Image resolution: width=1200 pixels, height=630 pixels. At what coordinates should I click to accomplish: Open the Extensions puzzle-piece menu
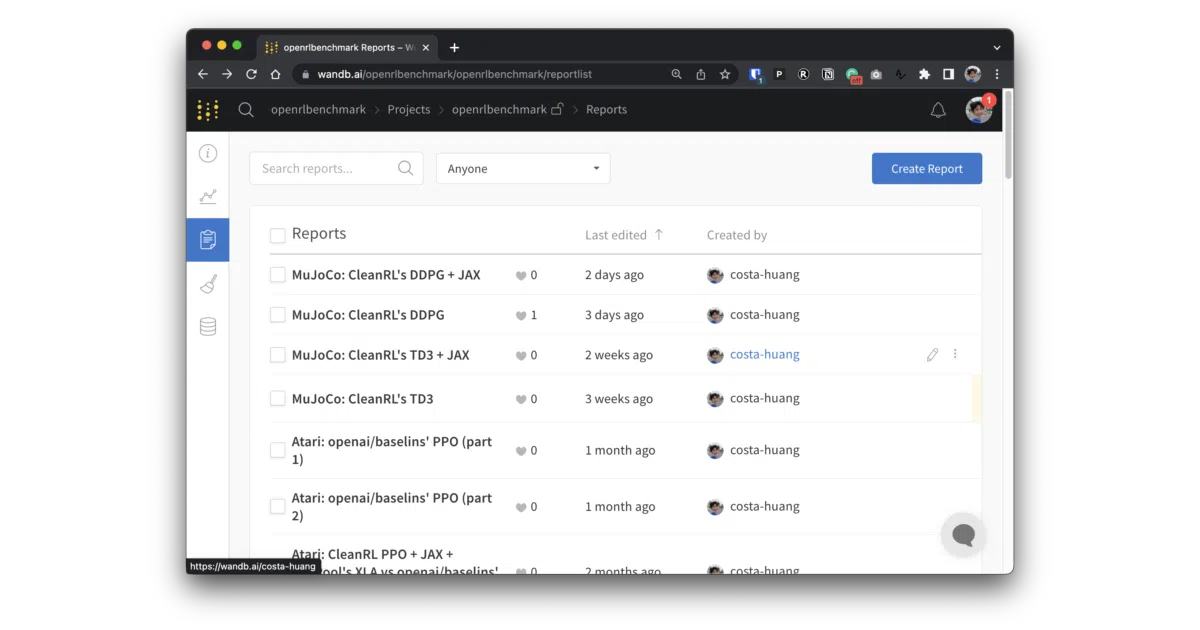point(924,74)
